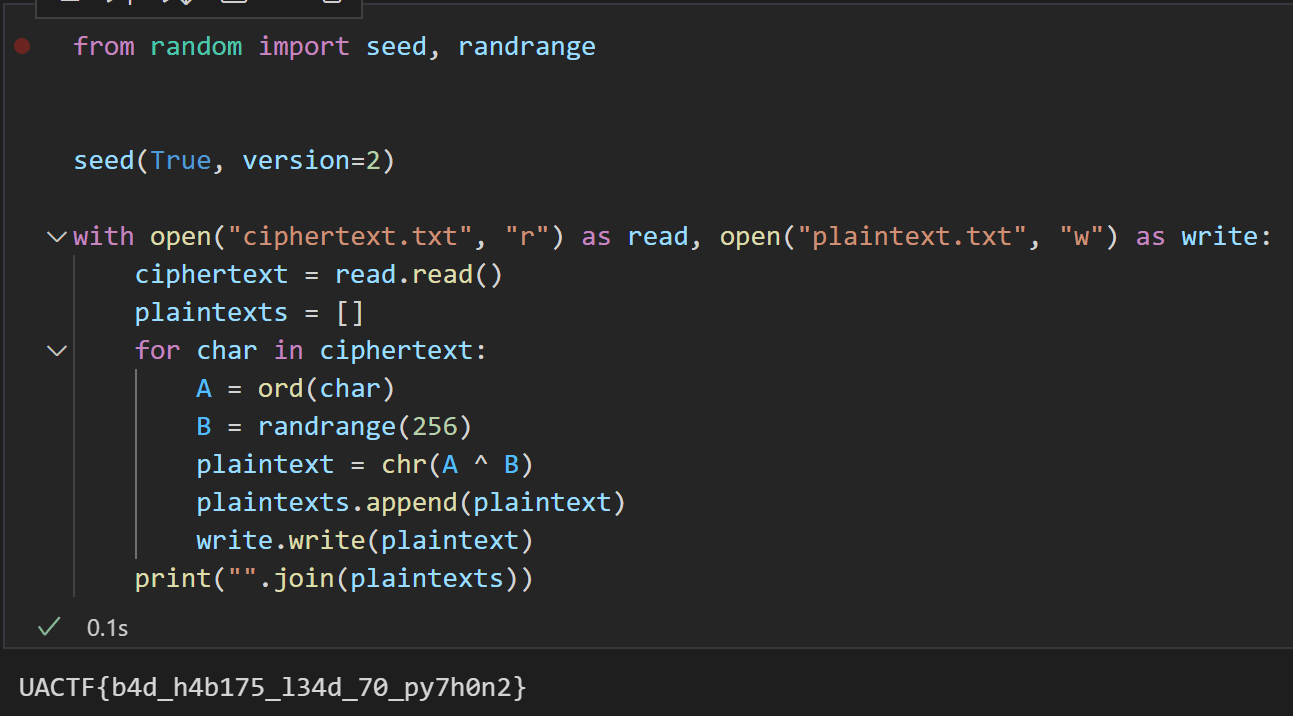Click the 0.1s execution time label
Screen dimensions: 1293x716
pos(107,628)
